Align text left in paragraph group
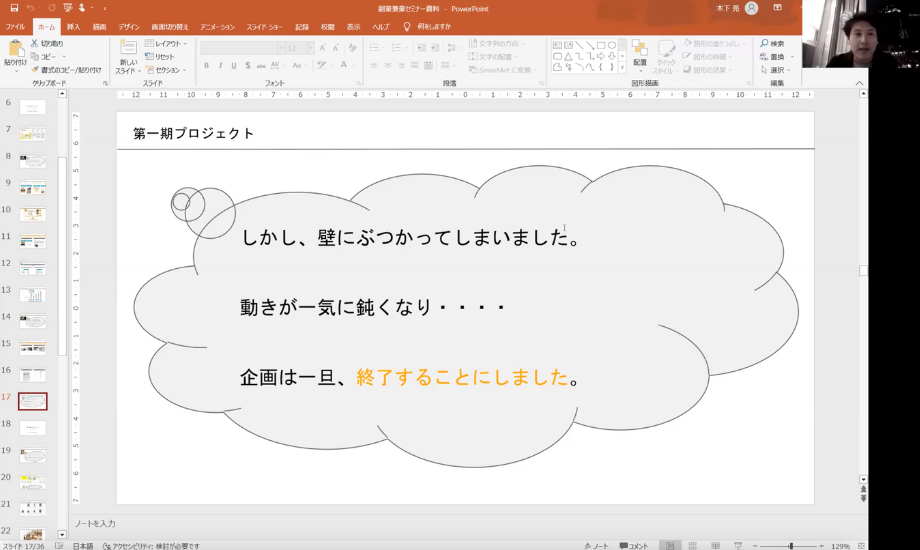 (374, 65)
